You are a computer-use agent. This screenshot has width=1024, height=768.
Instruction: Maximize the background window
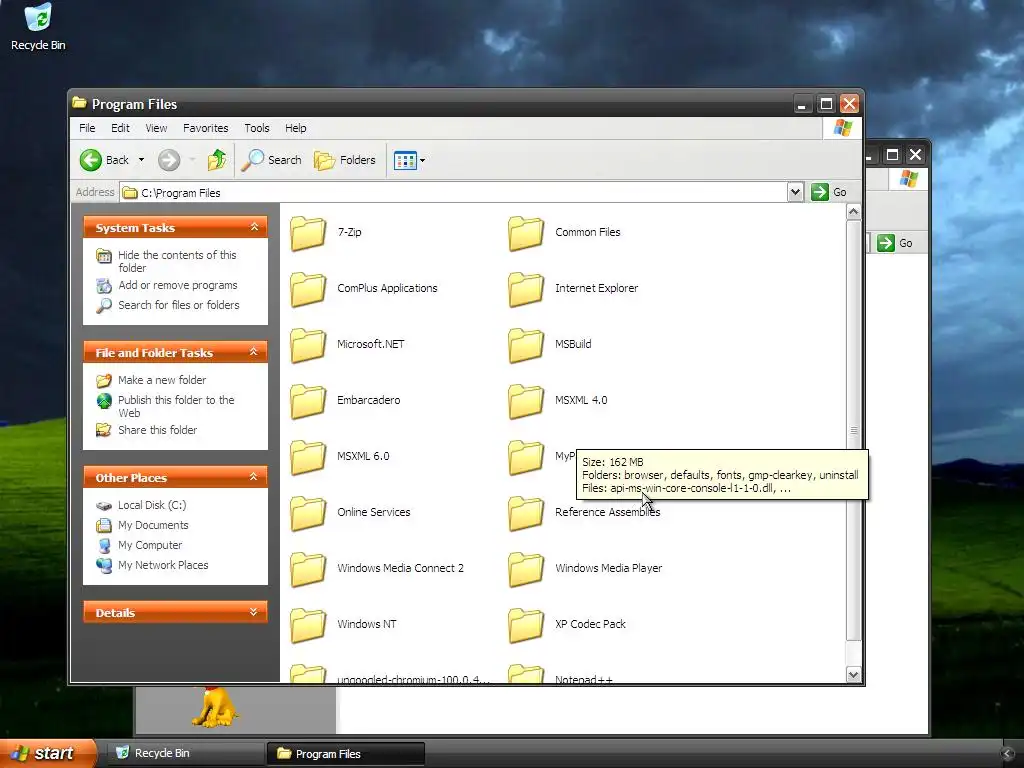pos(891,155)
